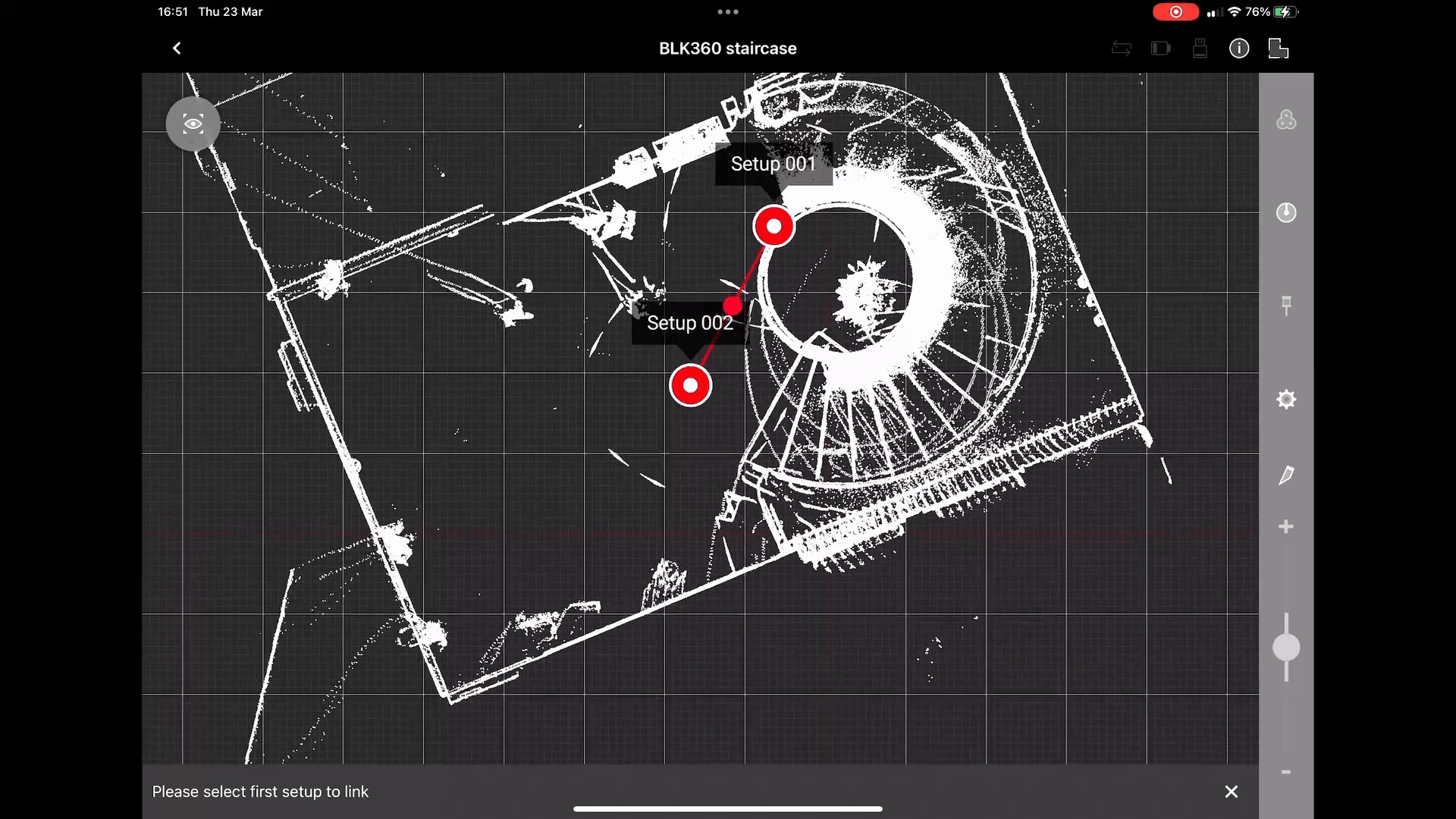Expand zoom controls with plus icon
This screenshot has width=1456, height=819.
click(1286, 526)
